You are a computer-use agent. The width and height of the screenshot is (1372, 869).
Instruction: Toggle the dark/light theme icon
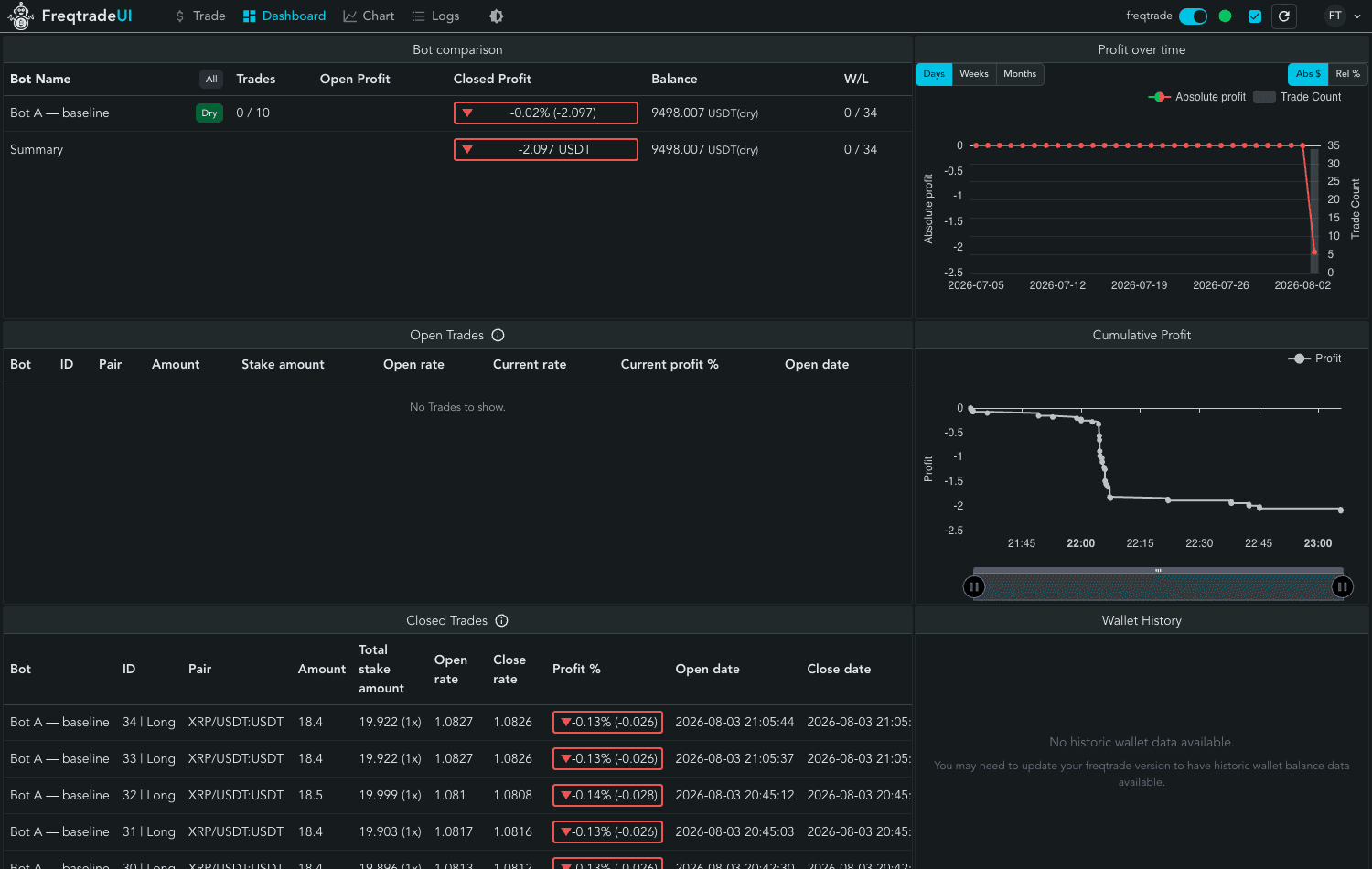tap(496, 16)
